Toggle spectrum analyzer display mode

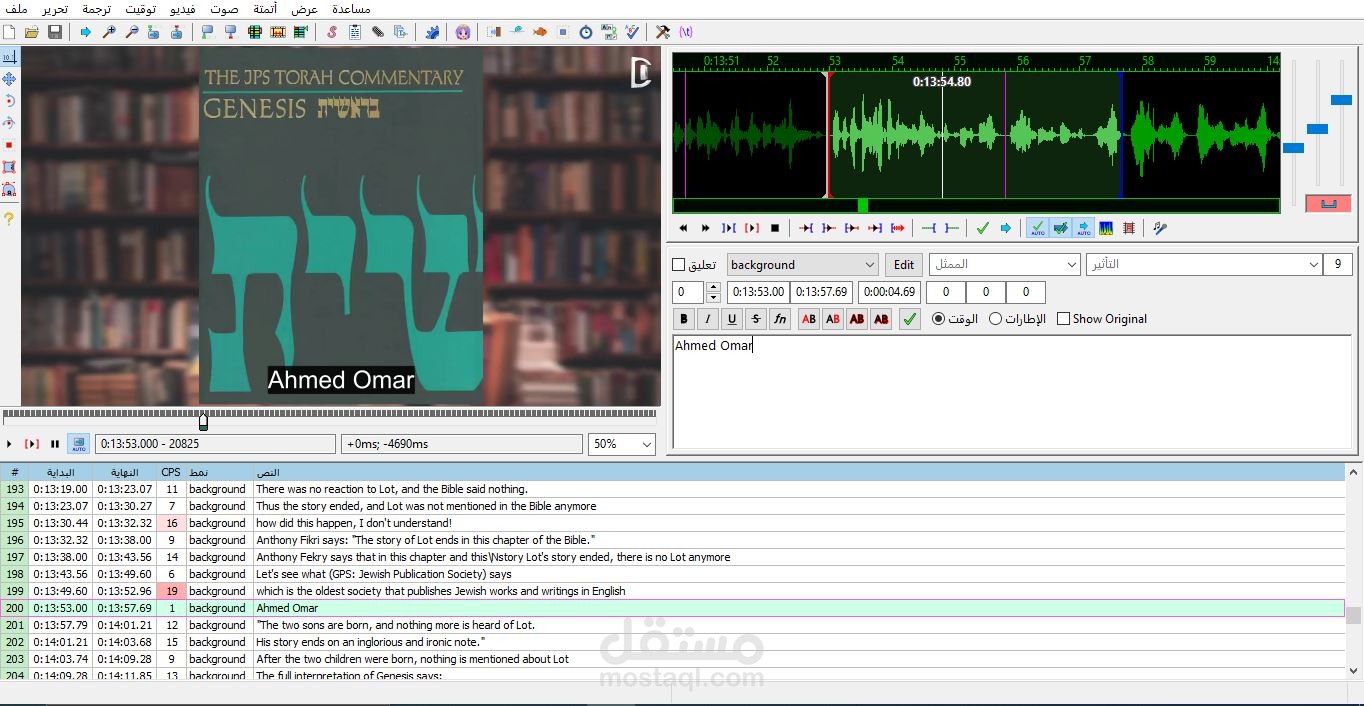1106,228
